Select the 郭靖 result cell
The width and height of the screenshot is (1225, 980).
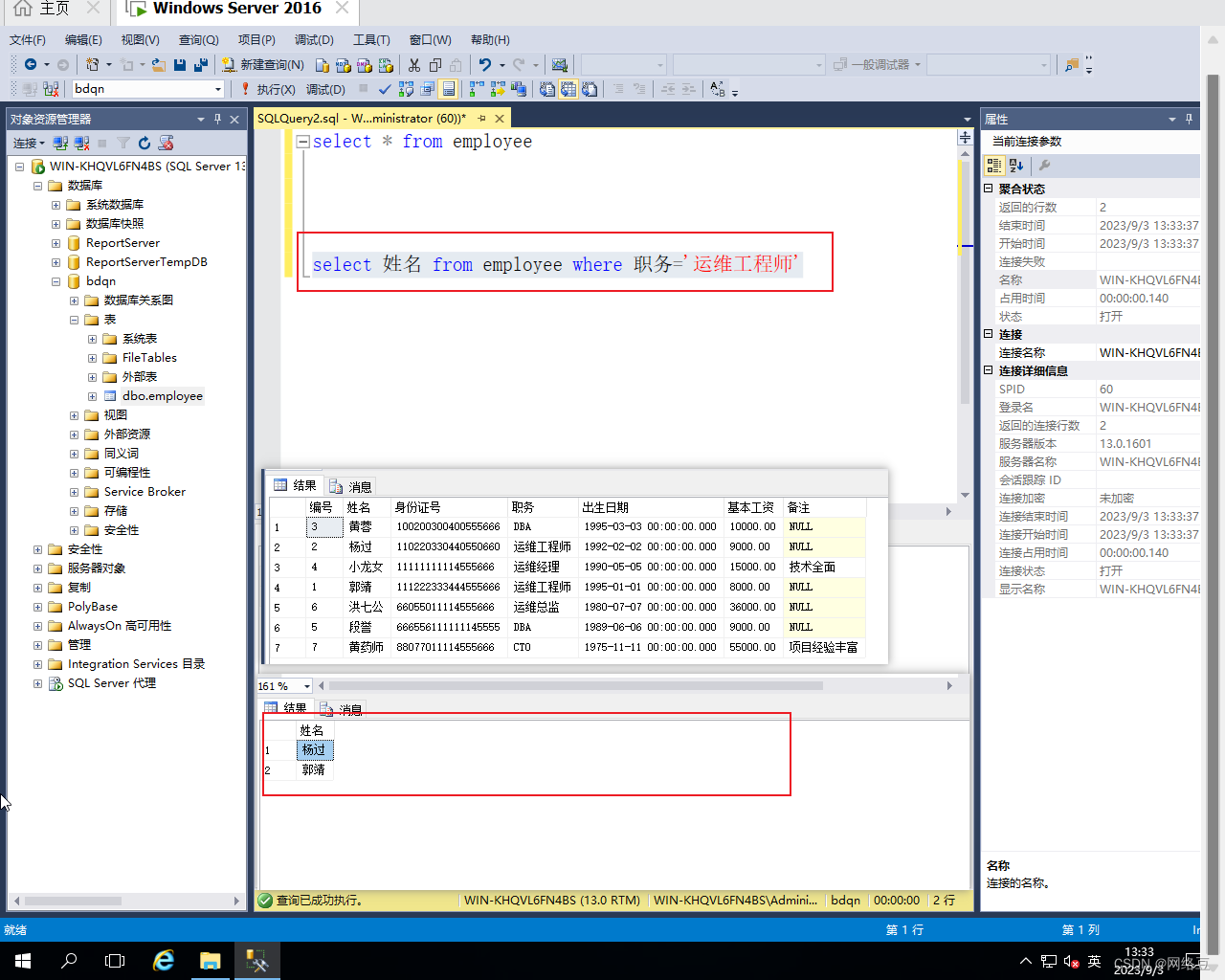pos(314,769)
